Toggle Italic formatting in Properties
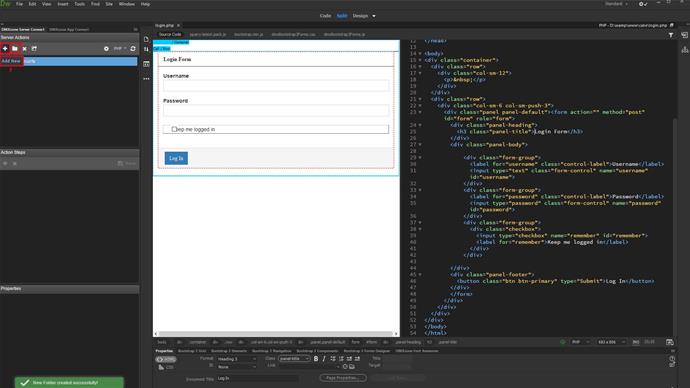690x388 pixels. click(x=324, y=359)
